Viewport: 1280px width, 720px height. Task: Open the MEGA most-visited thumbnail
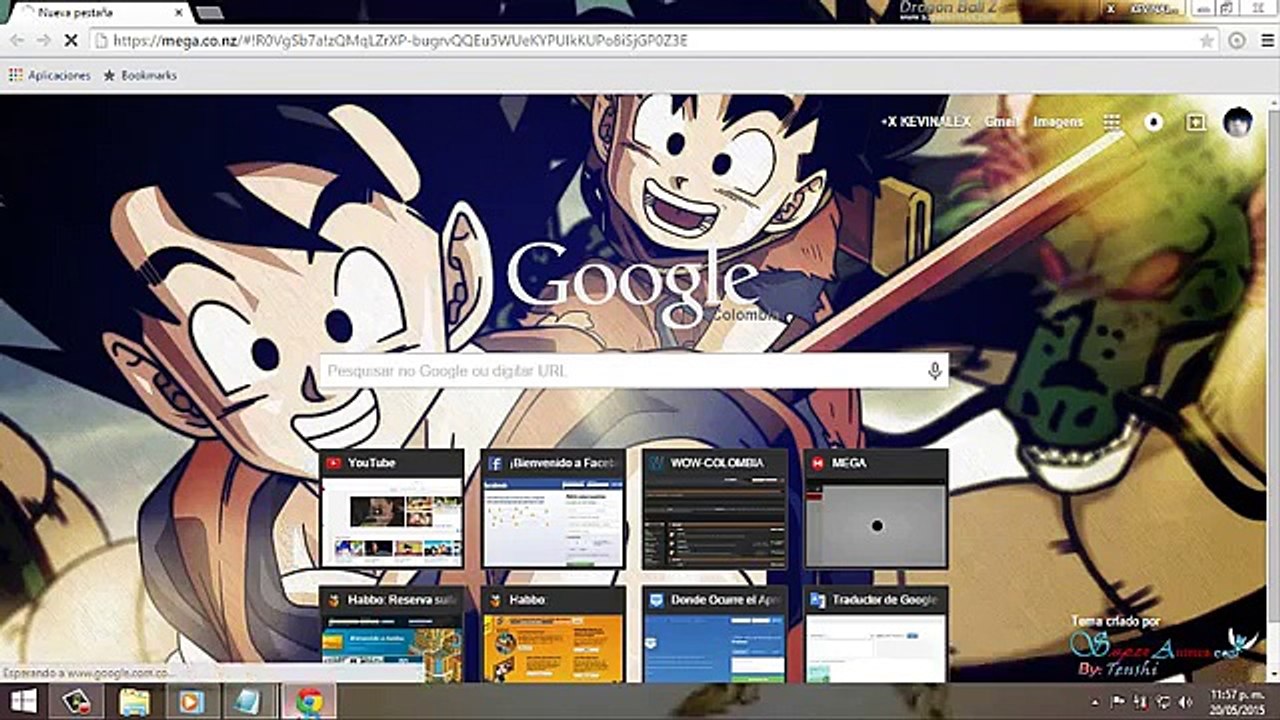(876, 509)
